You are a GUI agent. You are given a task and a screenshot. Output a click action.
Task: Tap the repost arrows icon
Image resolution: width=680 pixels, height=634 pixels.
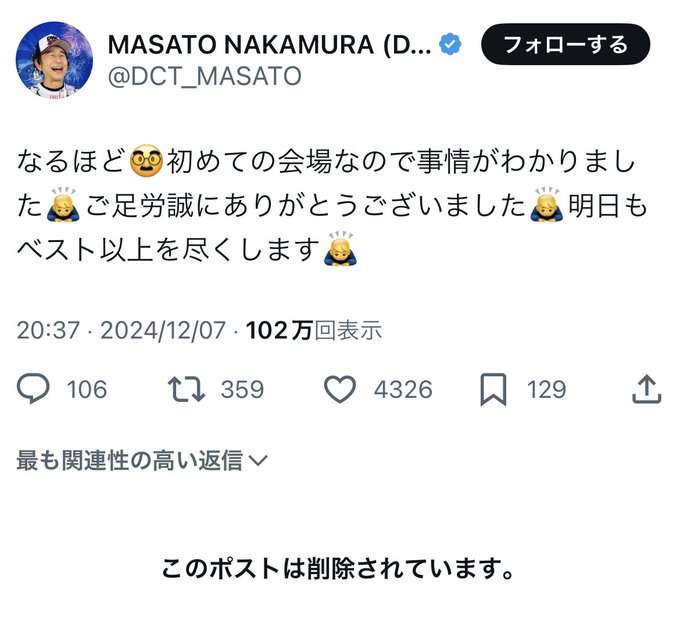click(x=186, y=389)
